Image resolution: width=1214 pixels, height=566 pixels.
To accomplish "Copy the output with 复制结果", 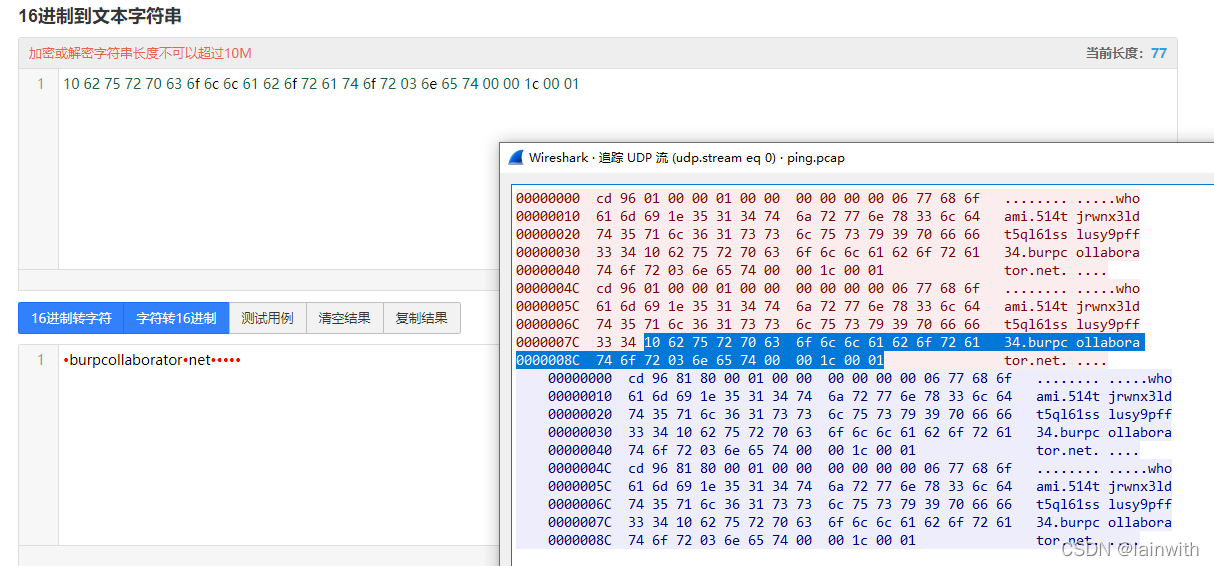I will coord(421,318).
